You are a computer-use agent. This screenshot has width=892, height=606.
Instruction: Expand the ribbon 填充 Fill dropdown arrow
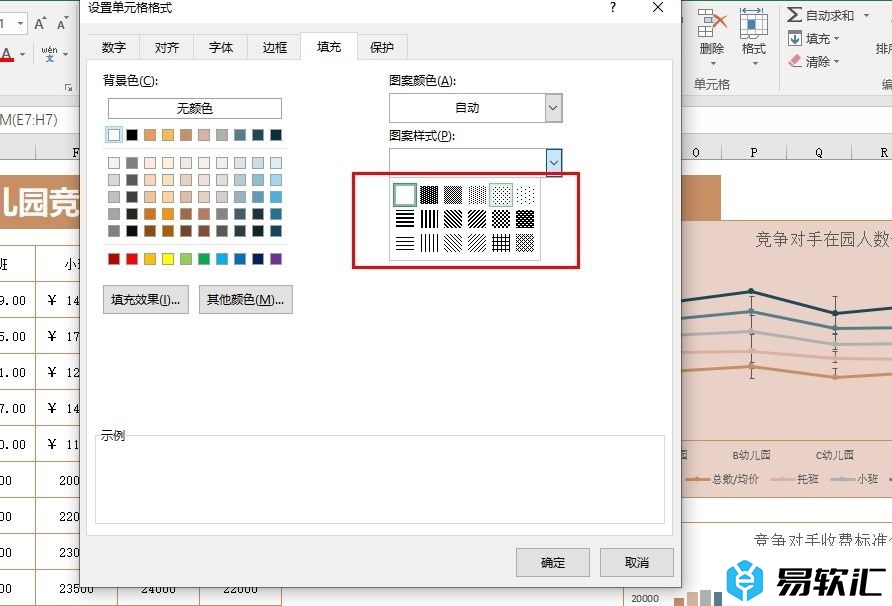(836, 39)
